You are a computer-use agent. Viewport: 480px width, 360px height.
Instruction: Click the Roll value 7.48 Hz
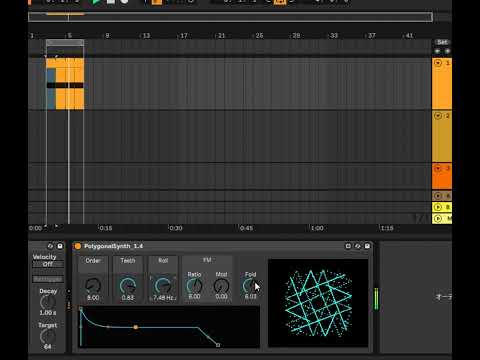tap(163, 297)
